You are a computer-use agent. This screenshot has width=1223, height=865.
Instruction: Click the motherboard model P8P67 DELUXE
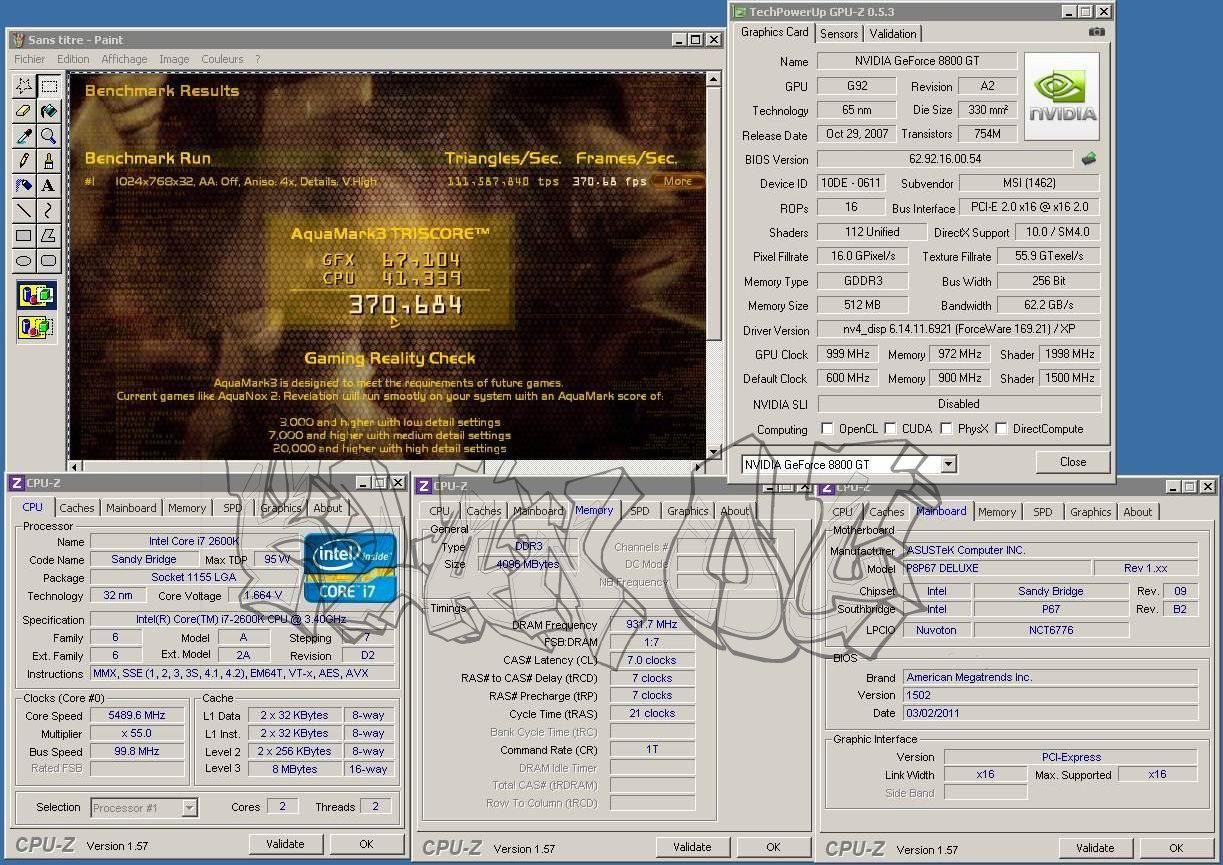pyautogui.click(x=997, y=568)
